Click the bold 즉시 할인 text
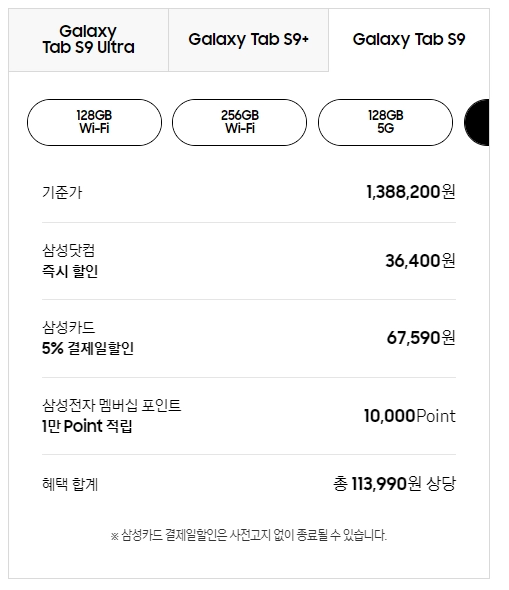The height and width of the screenshot is (590, 509). pyautogui.click(x=70, y=271)
